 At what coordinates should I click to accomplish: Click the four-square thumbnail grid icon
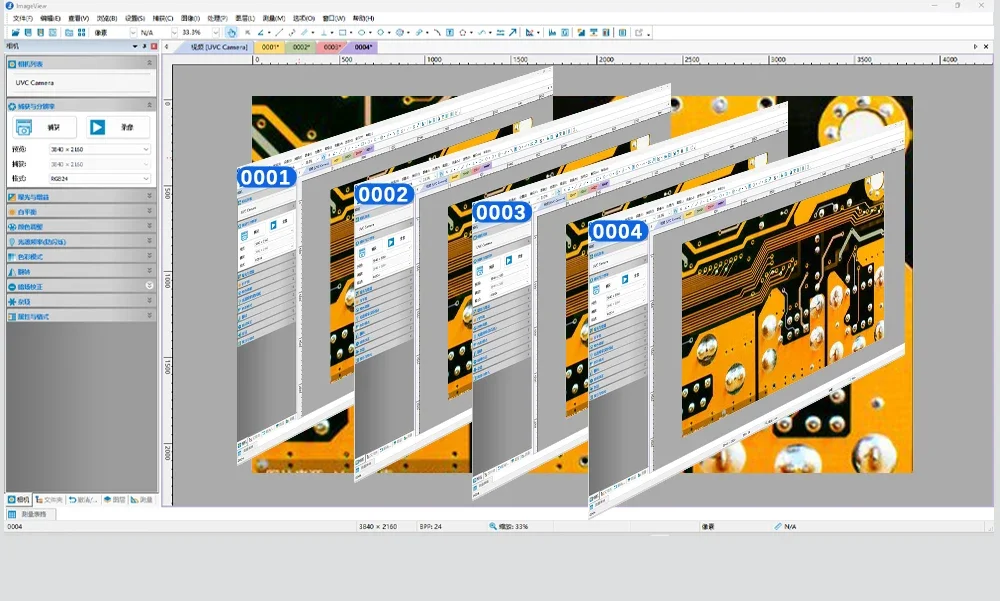(82, 33)
